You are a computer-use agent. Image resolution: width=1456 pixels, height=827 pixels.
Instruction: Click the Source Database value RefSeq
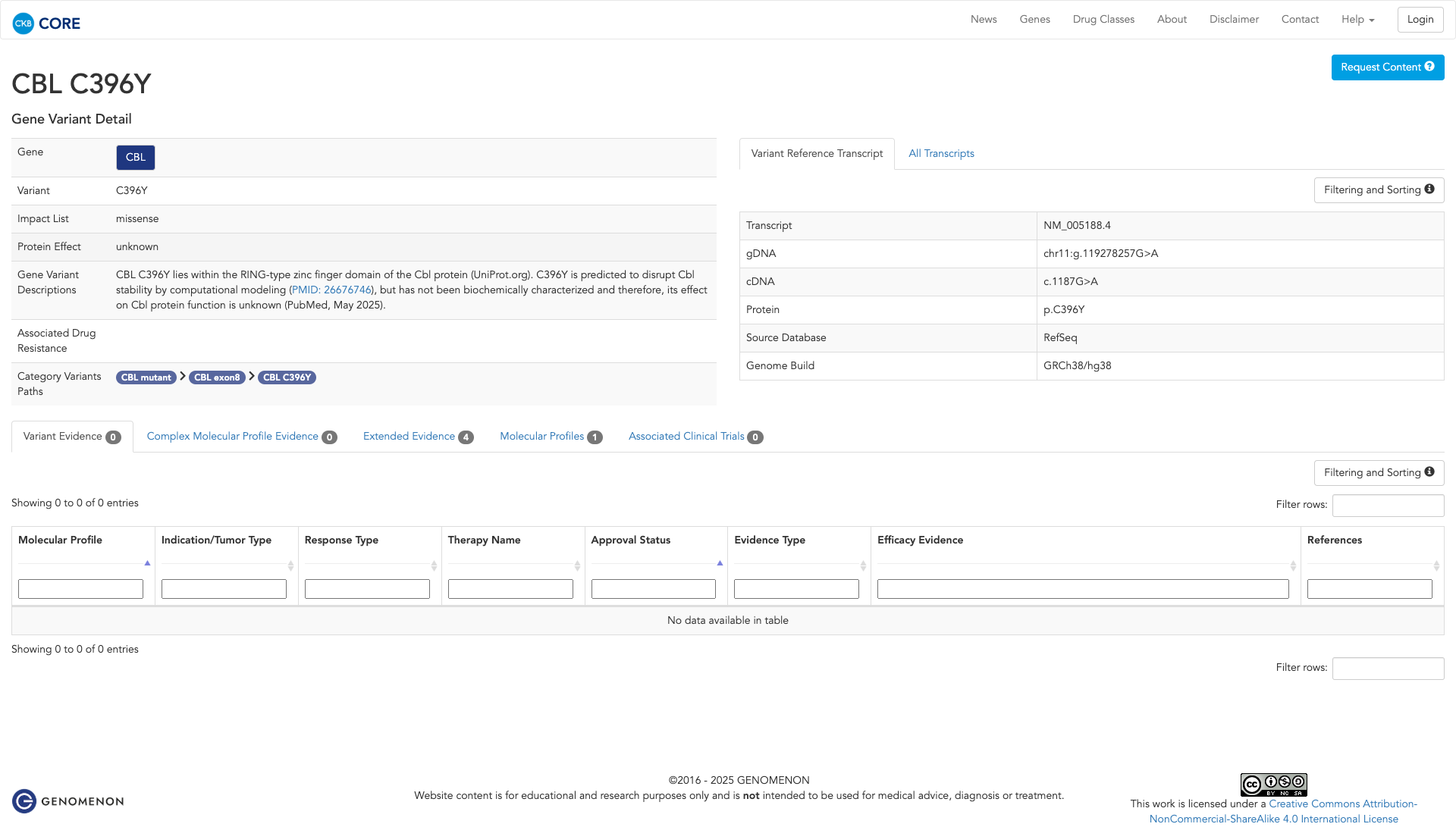pyautogui.click(x=1060, y=338)
